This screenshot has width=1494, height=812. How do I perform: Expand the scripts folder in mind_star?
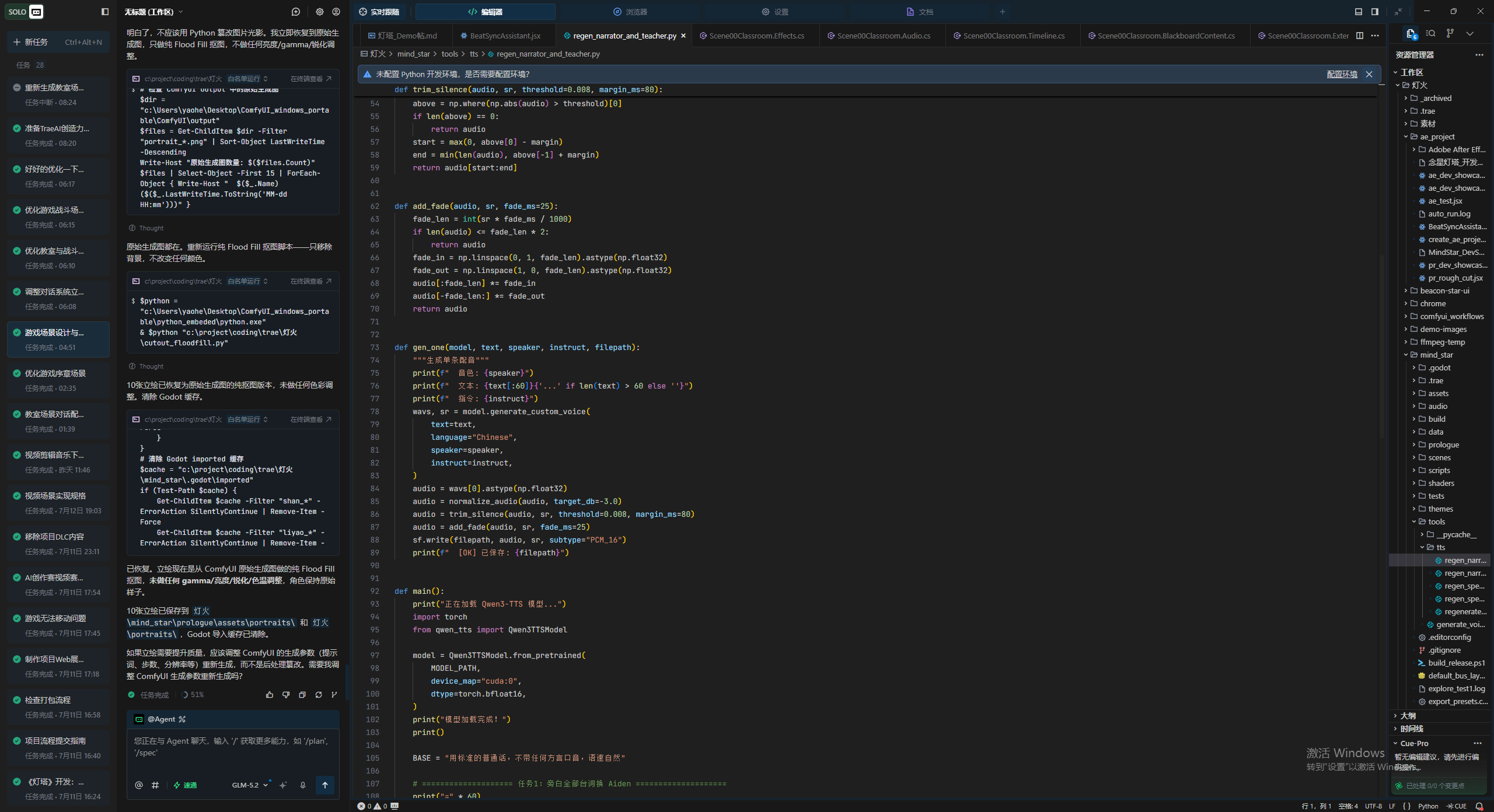(x=1439, y=470)
